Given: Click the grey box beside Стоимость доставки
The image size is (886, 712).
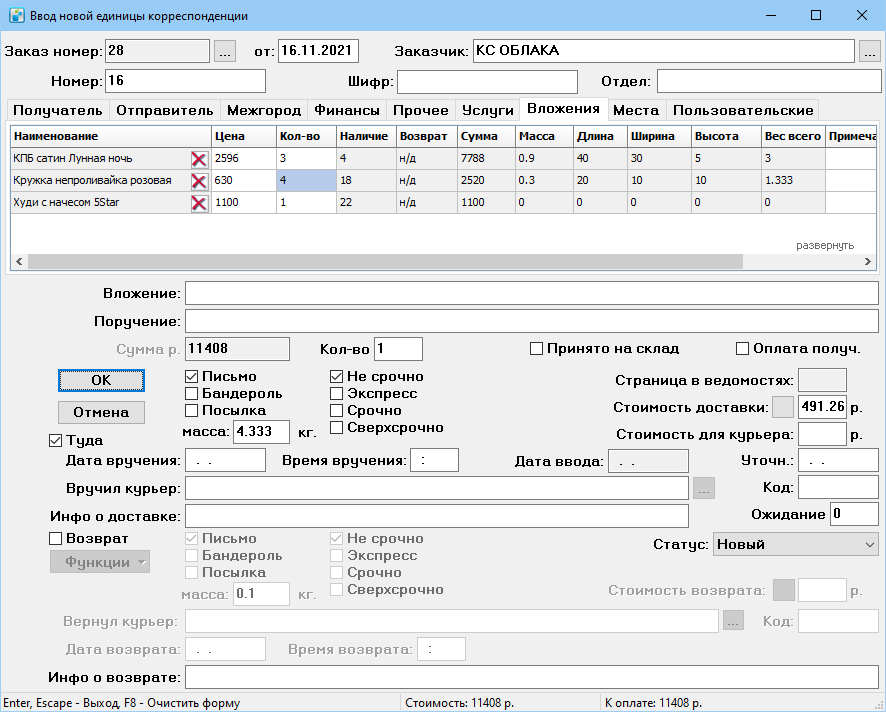Looking at the screenshot, I should pos(783,407).
